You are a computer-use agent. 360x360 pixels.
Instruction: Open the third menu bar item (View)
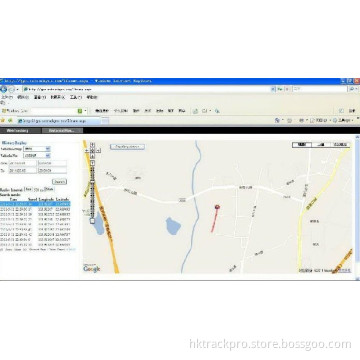tap(40, 97)
